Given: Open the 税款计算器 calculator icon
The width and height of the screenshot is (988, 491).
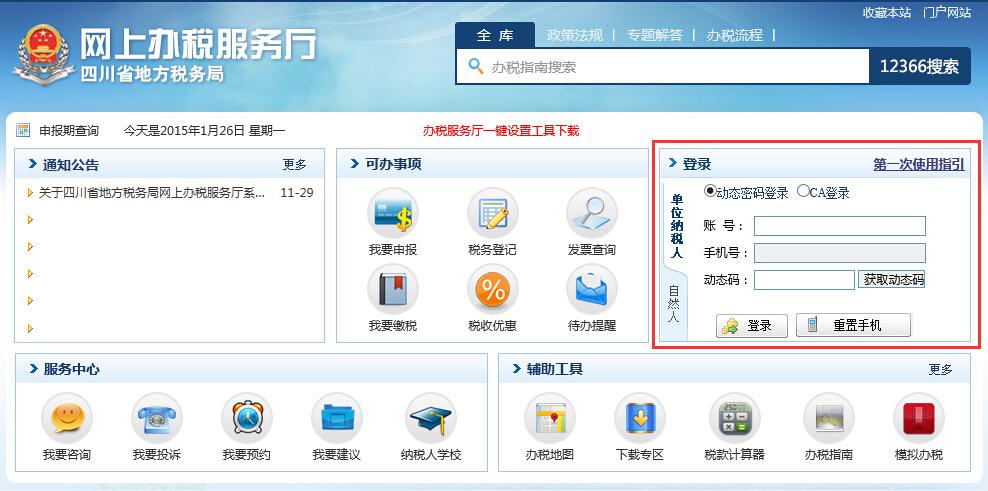Looking at the screenshot, I should (735, 419).
